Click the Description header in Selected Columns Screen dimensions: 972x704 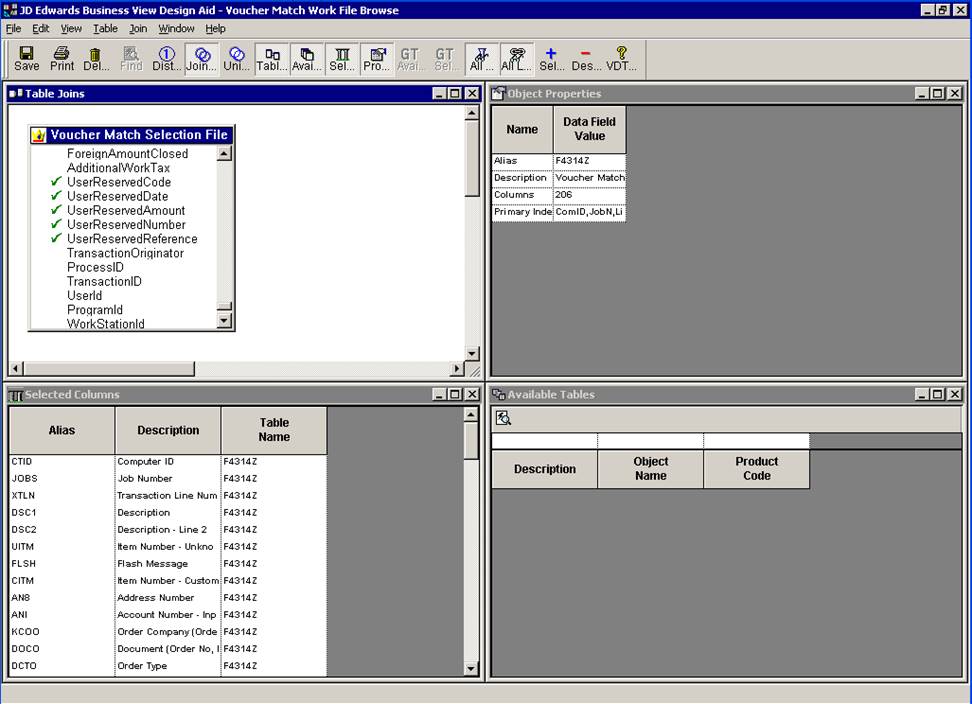point(168,430)
